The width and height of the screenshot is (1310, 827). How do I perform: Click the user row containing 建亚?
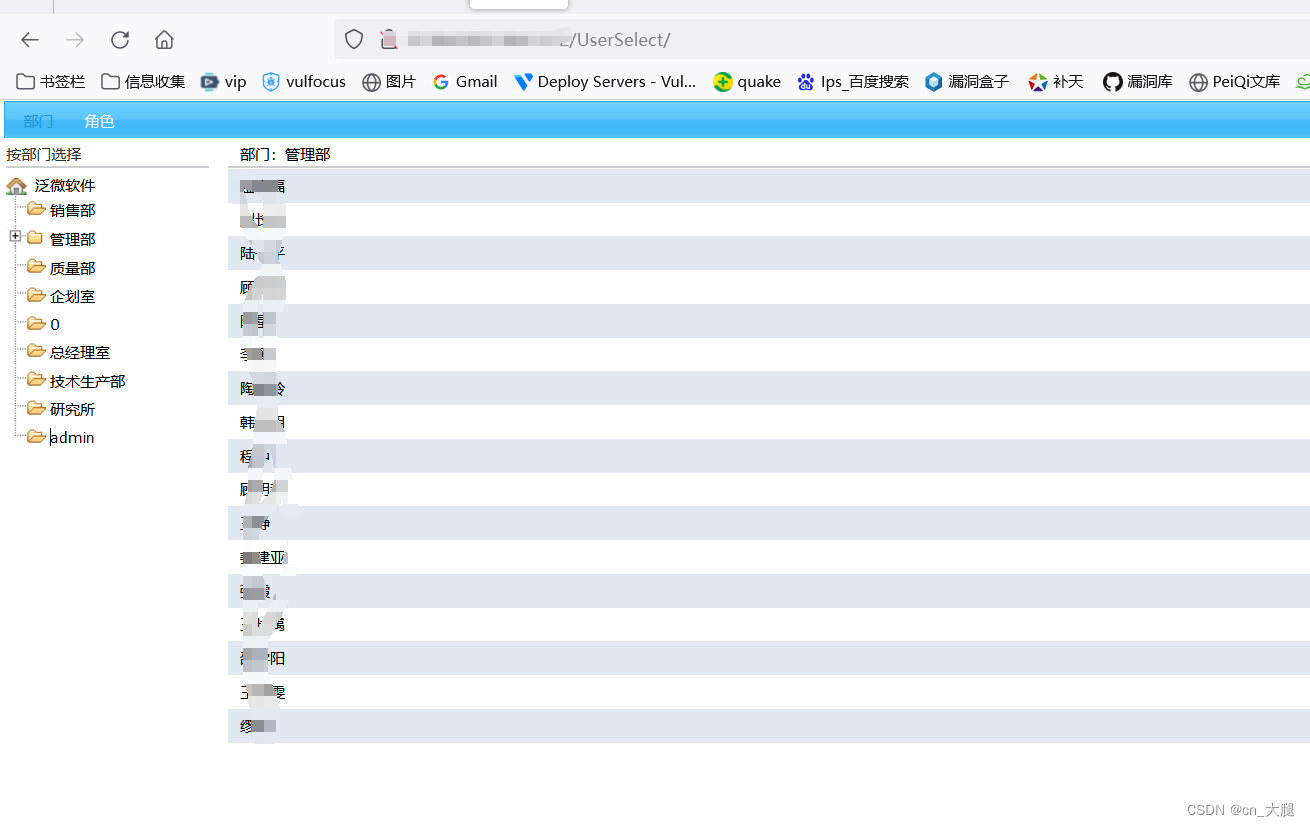pyautogui.click(x=769, y=557)
